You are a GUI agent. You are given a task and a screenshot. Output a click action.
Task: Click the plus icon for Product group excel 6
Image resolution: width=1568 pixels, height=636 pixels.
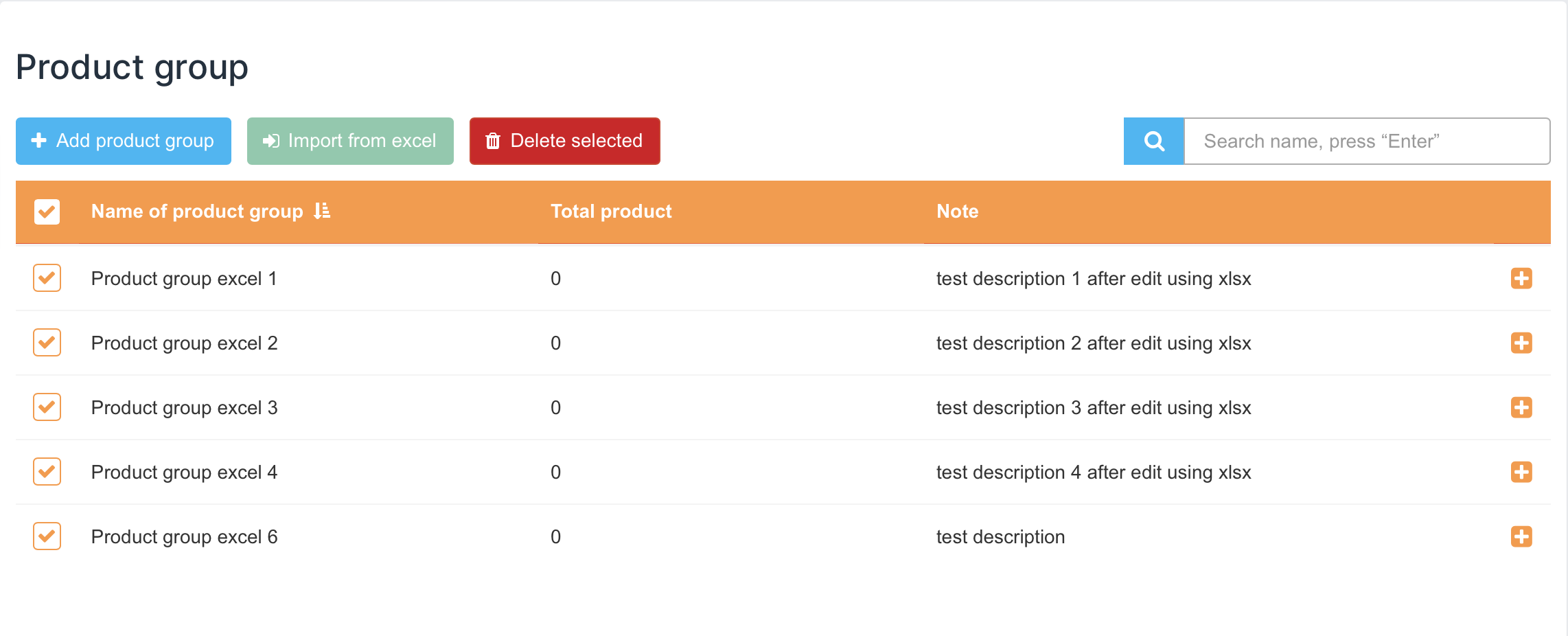pyautogui.click(x=1521, y=536)
